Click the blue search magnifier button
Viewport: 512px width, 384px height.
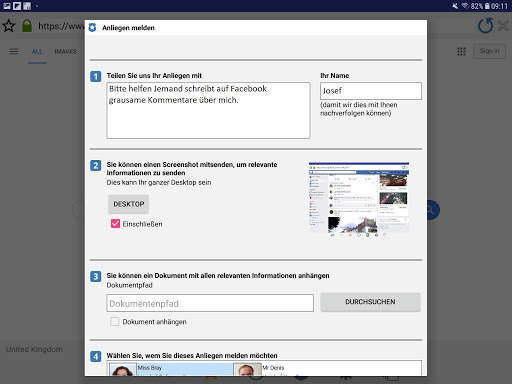[433, 210]
